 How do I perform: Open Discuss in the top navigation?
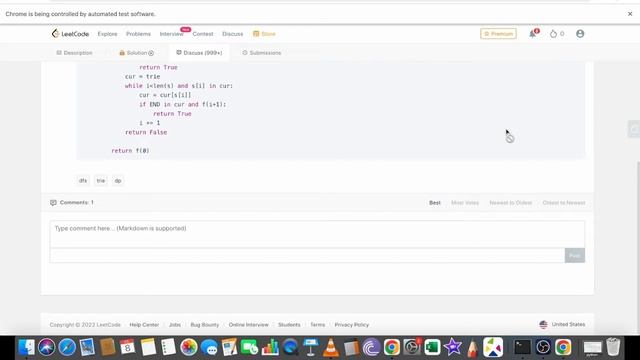[233, 34]
